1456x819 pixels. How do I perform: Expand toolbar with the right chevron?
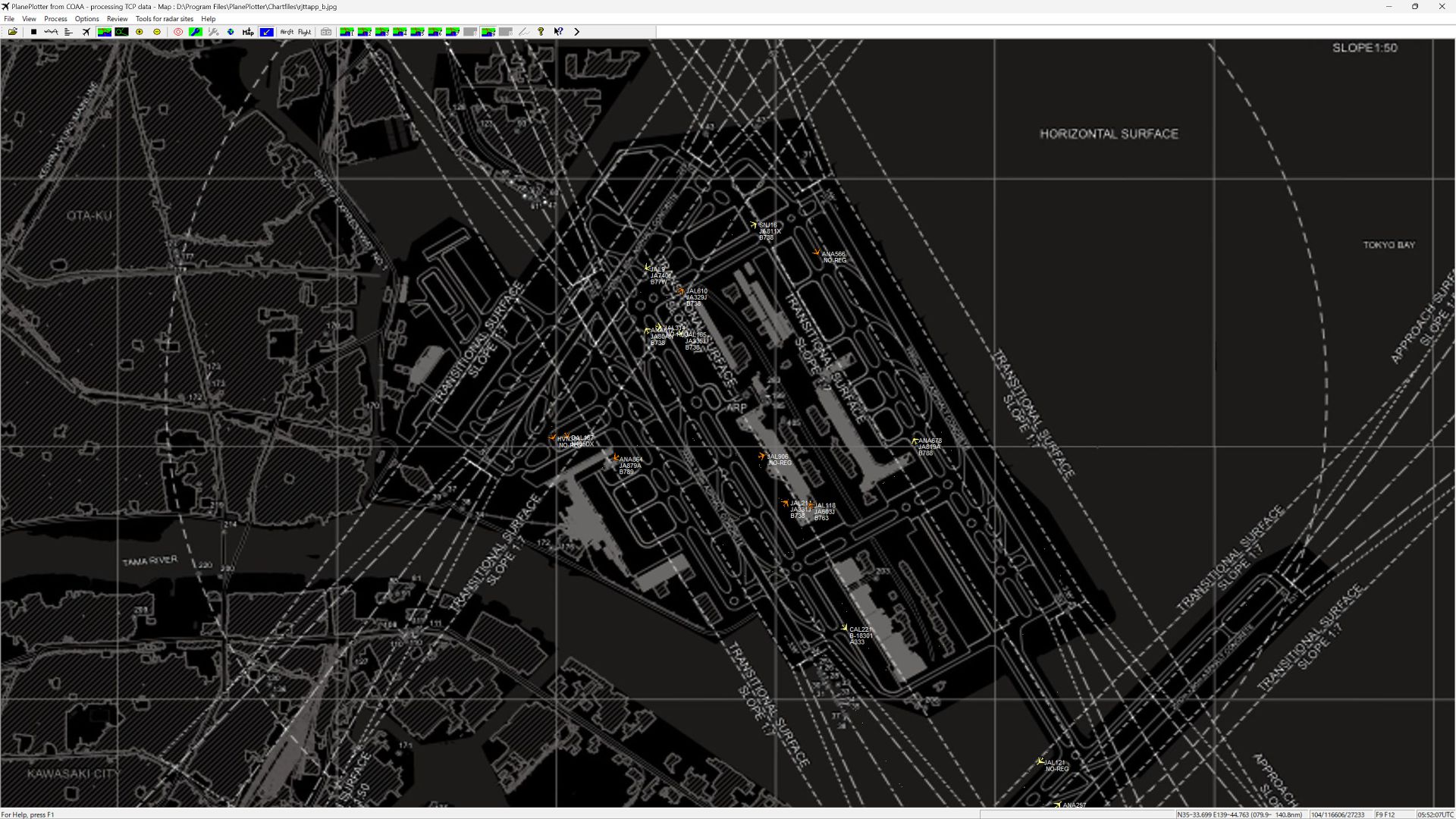577,32
